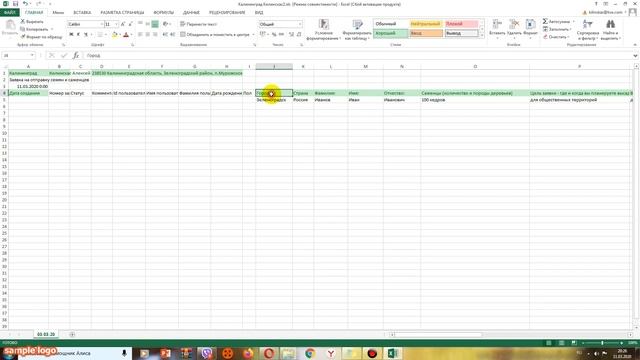This screenshot has height=360, width=640.
Task: Align cell text to the left
Action: pos(140,35)
